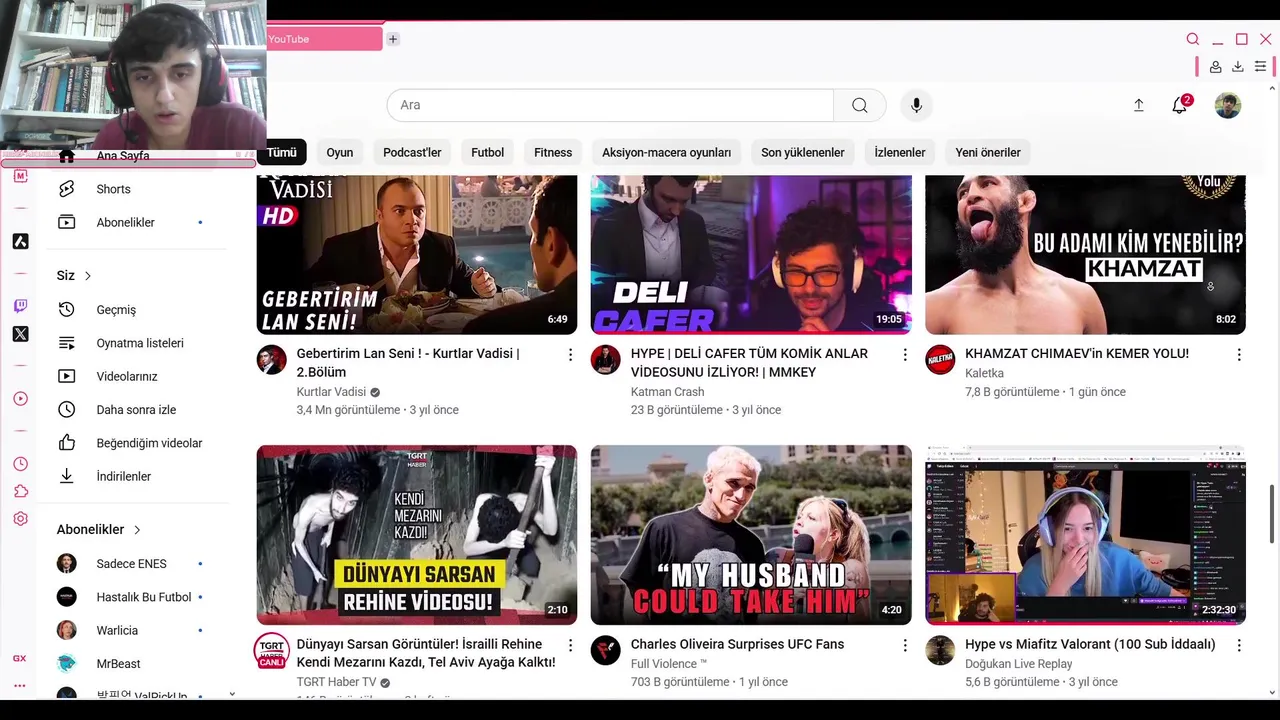
Task: Click the search magnifier button
Action: tap(860, 105)
